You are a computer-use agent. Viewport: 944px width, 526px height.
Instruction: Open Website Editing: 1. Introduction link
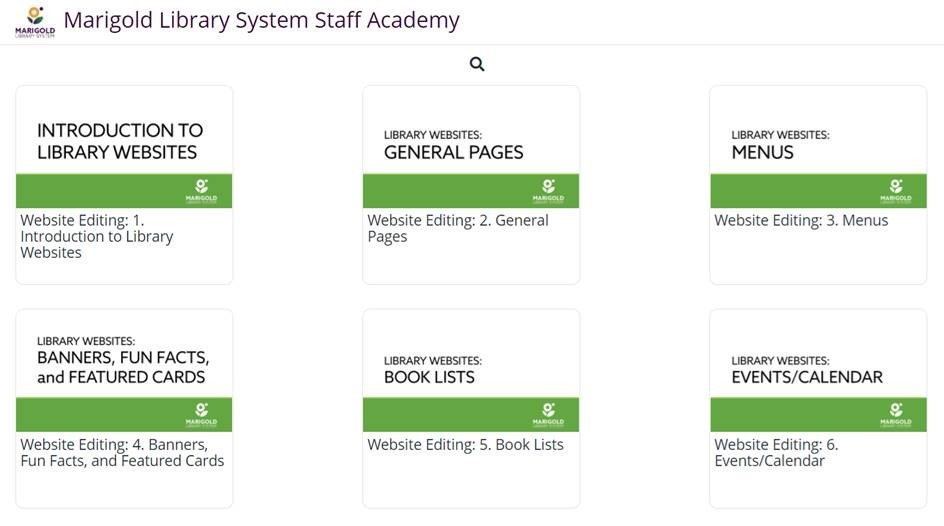pyautogui.click(x=97, y=237)
